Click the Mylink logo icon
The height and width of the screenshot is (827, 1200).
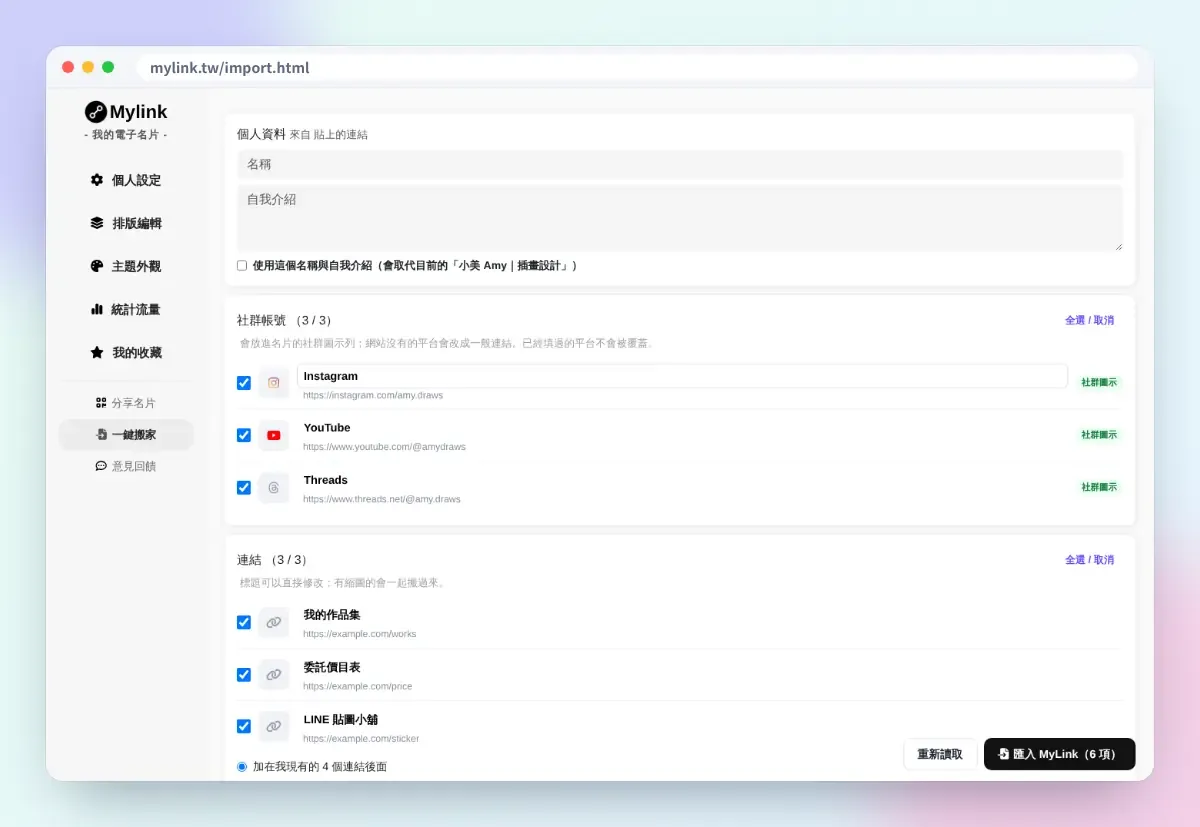(96, 112)
